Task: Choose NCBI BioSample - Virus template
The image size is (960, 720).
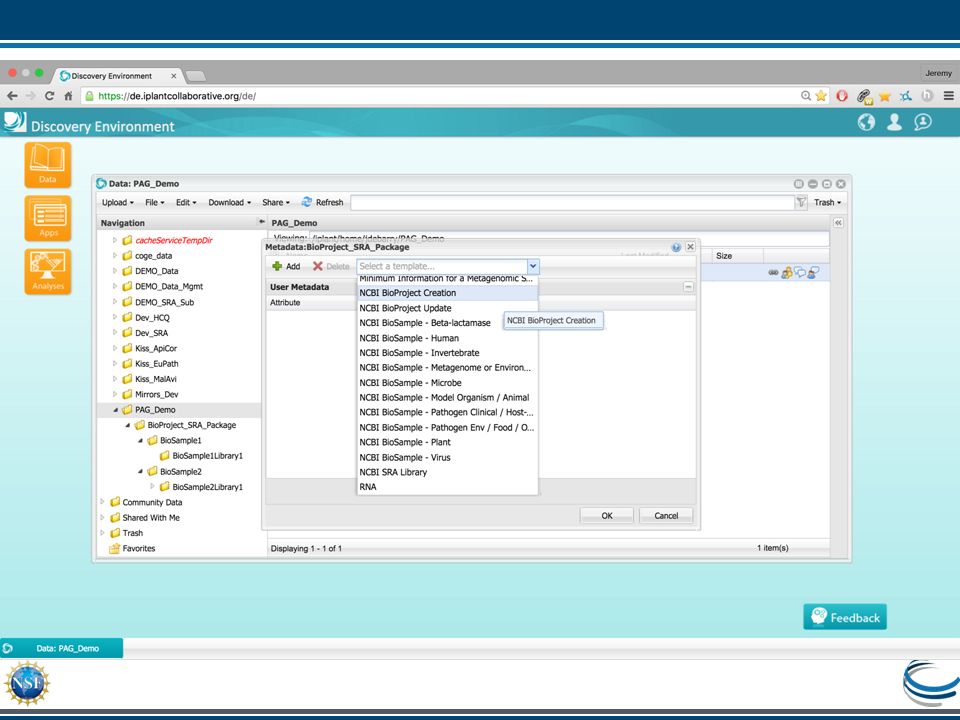Action: coord(448,457)
